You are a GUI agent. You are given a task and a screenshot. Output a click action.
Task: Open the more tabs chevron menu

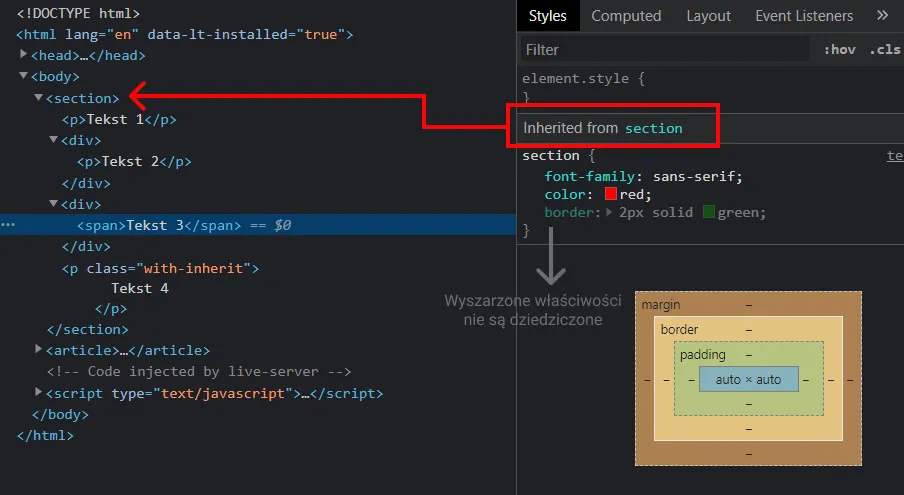tap(882, 16)
